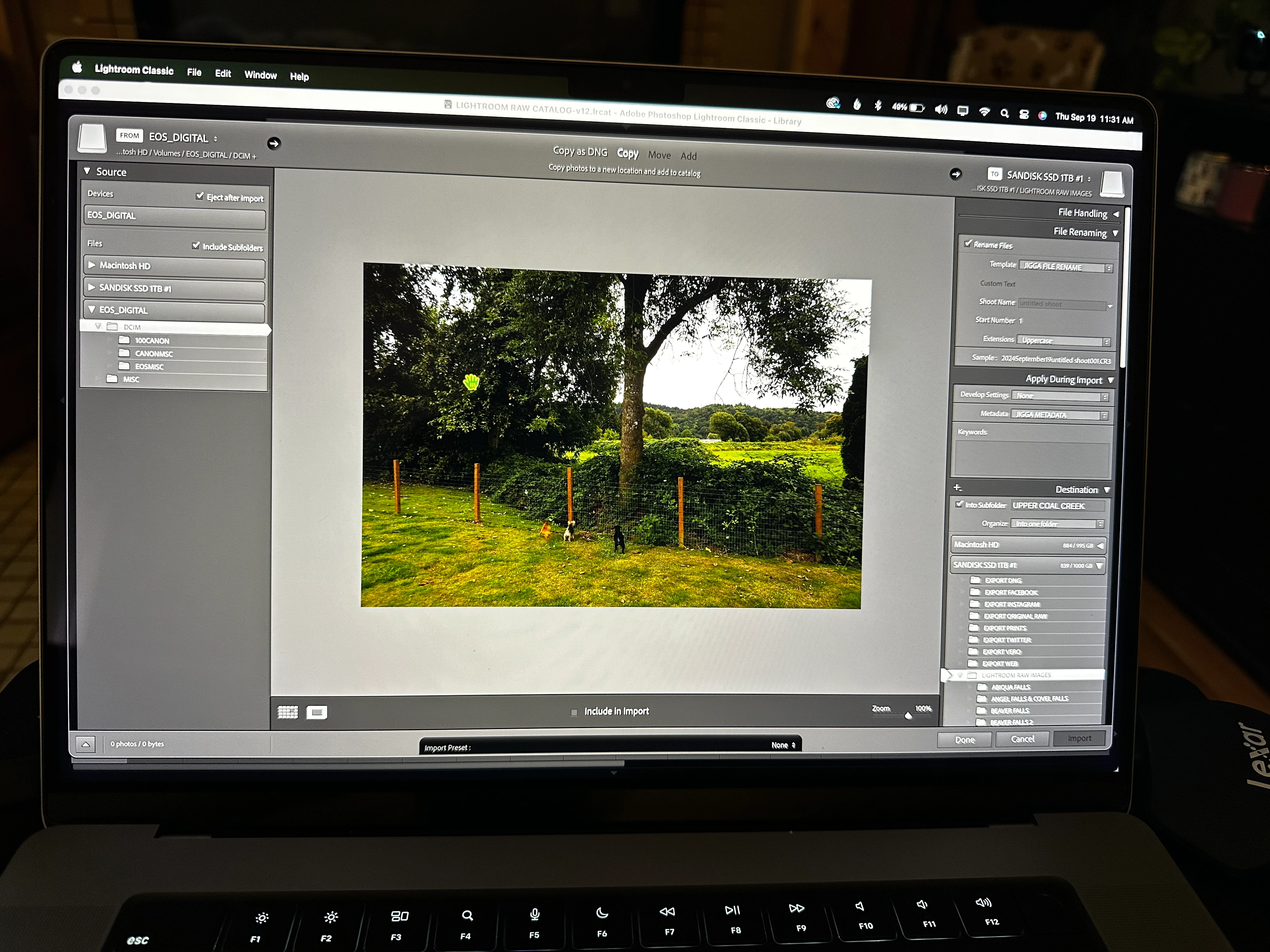
Task: Click the Zoom slider handle
Action: (908, 716)
